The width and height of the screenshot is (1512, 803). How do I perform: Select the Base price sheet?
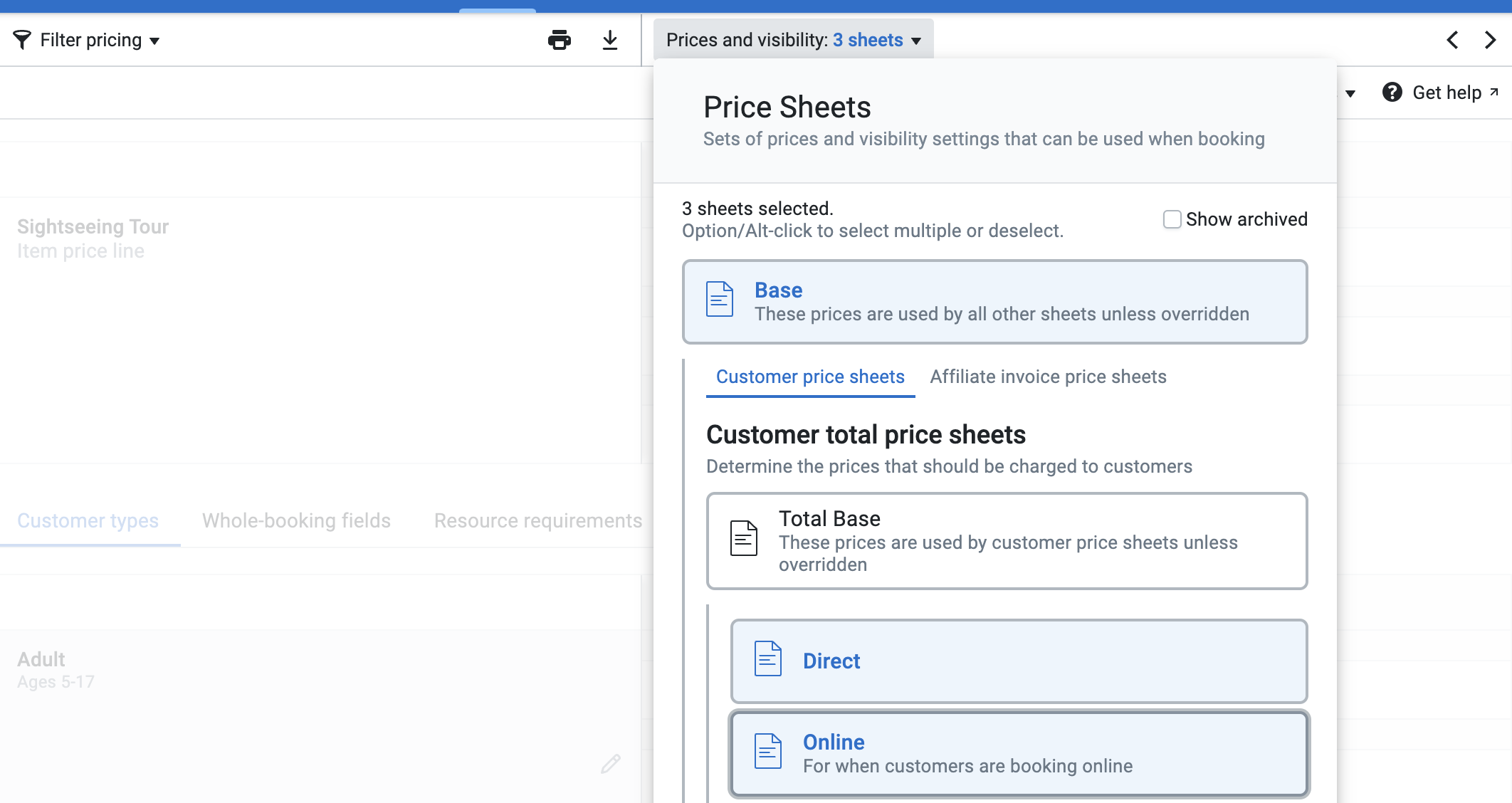994,302
